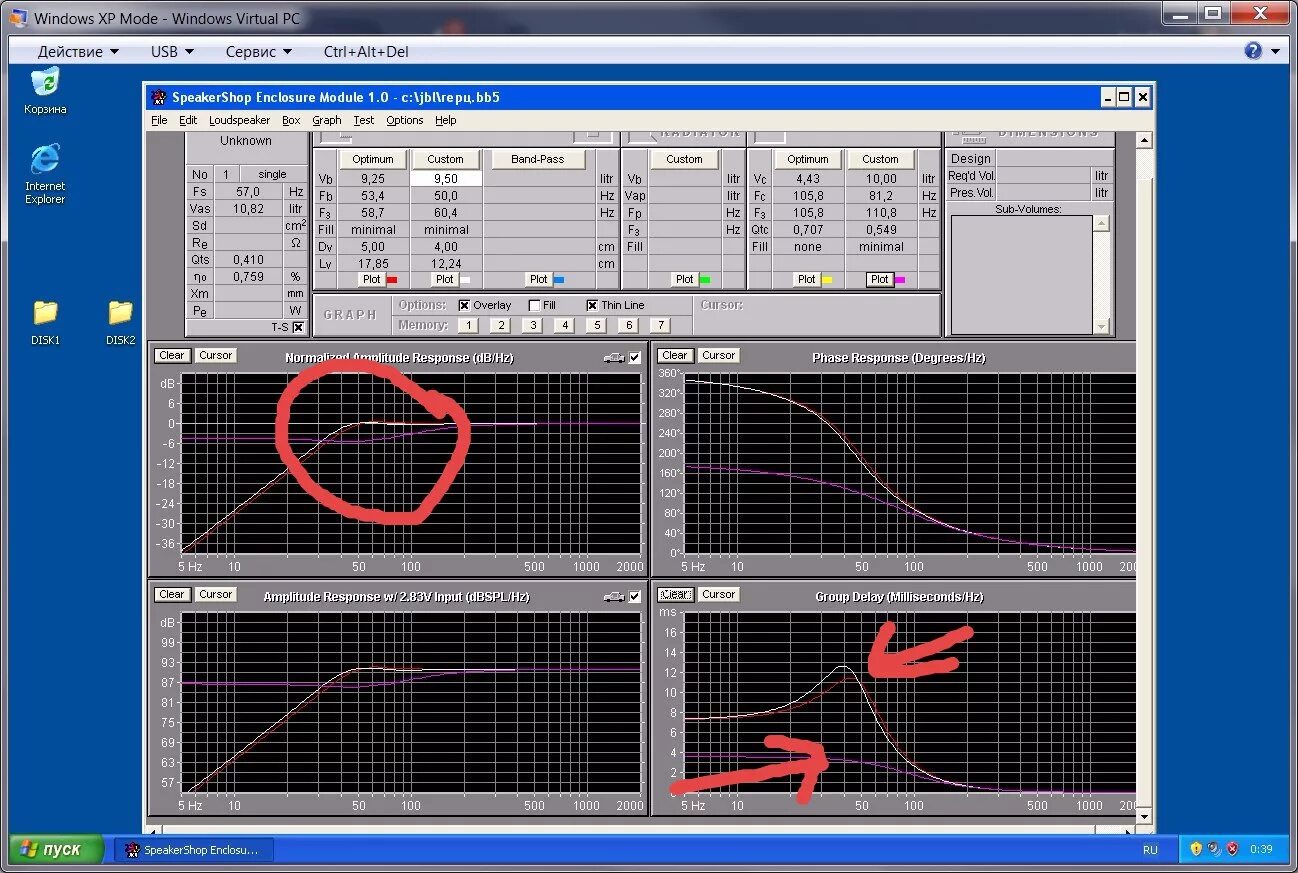Clear the Group Delay graph
The image size is (1298, 873).
coord(674,594)
